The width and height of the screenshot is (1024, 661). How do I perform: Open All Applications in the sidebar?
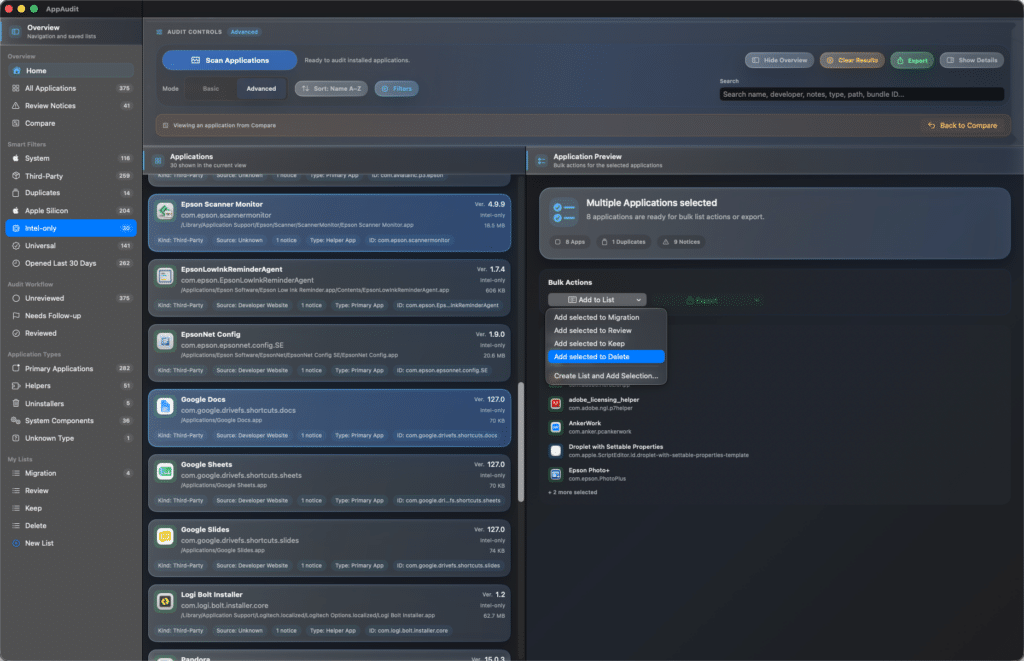coord(71,88)
